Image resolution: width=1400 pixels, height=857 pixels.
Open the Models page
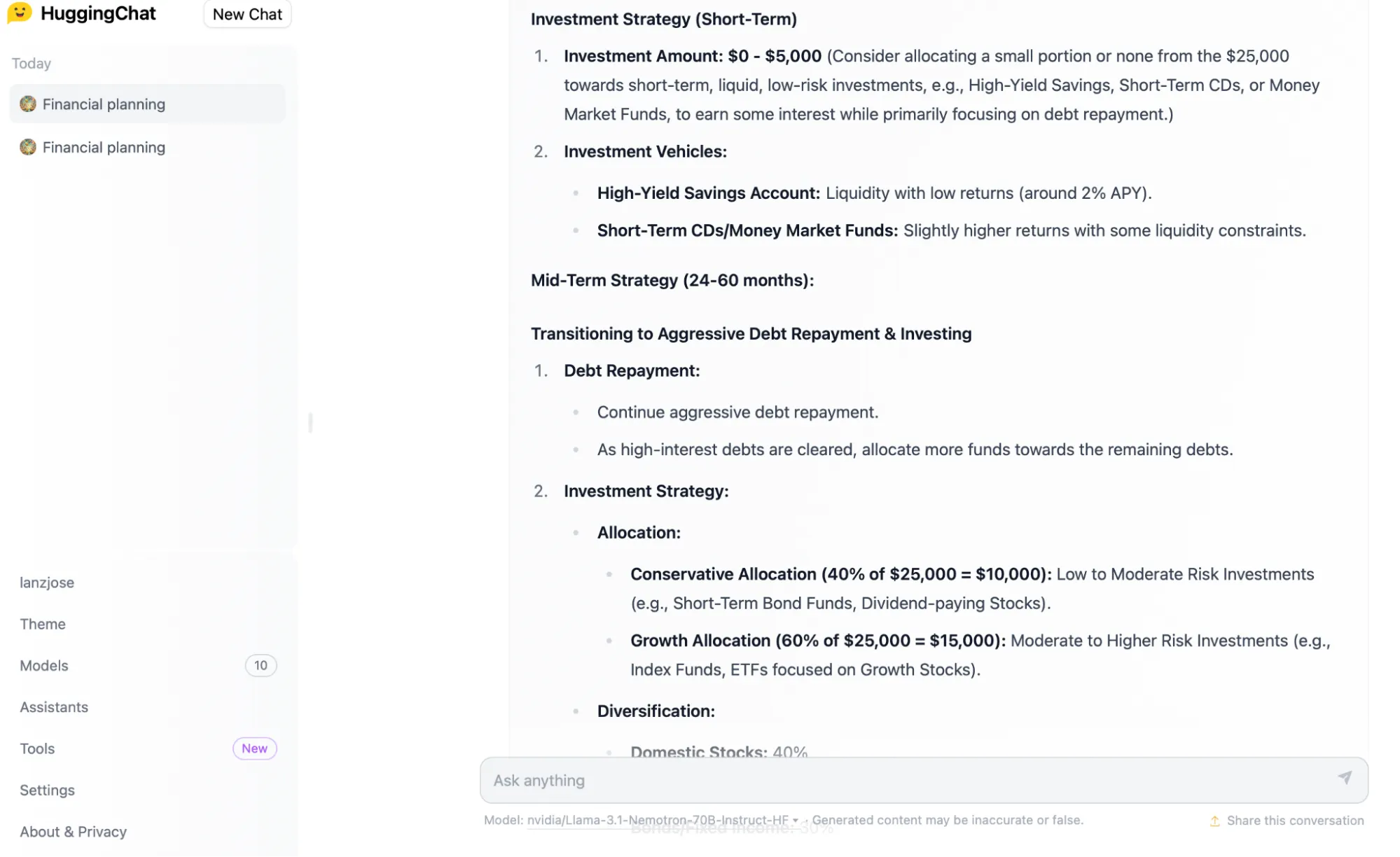(x=44, y=665)
